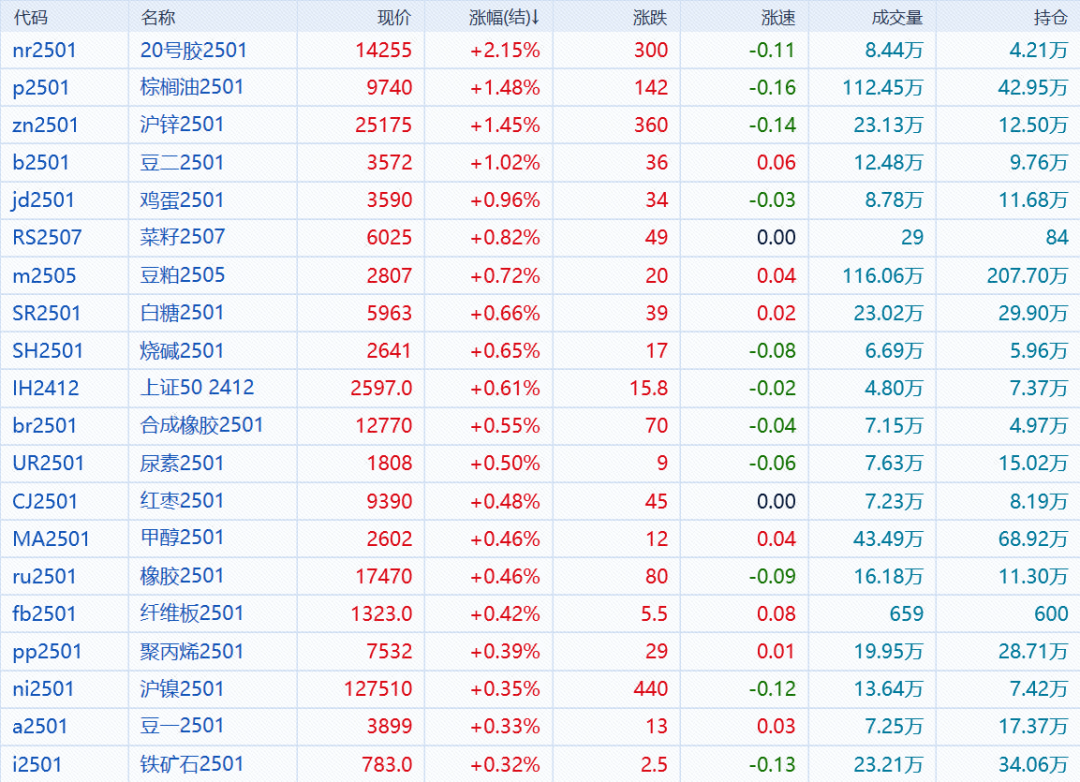Open the RS2507 code link
Viewport: 1080px width, 782px height.
click(x=47, y=238)
